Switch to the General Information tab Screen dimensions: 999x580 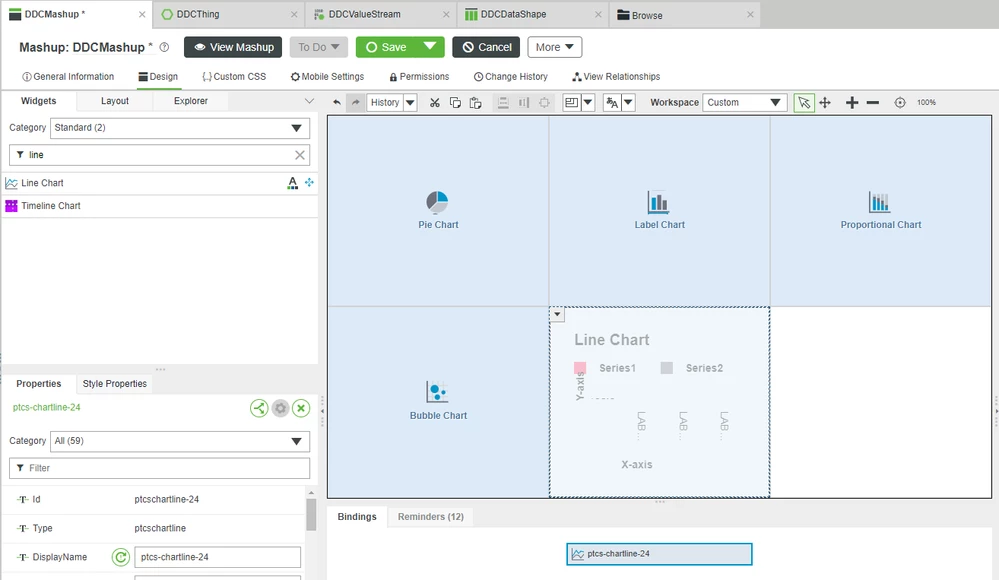pyautogui.click(x=68, y=76)
